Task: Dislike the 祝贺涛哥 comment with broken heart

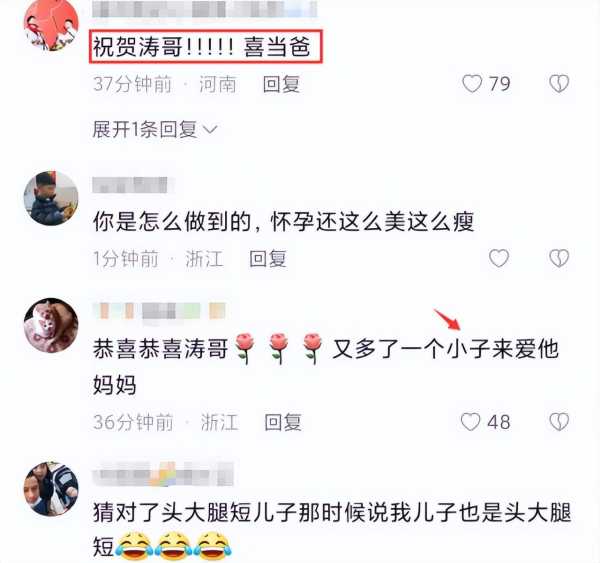Action: pyautogui.click(x=559, y=83)
